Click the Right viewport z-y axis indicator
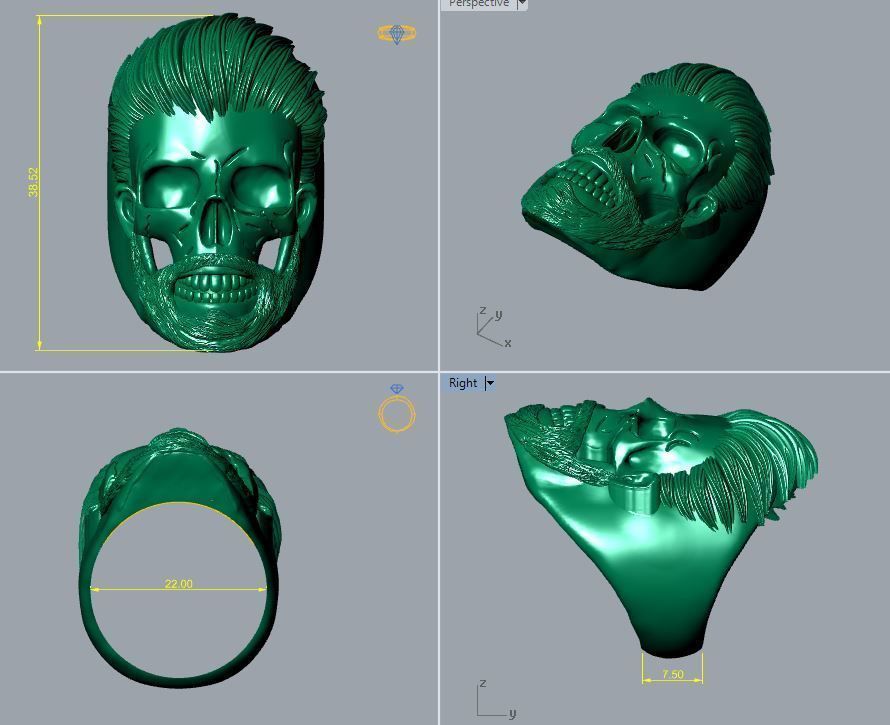Screen dimensions: 890x725 click(496, 699)
